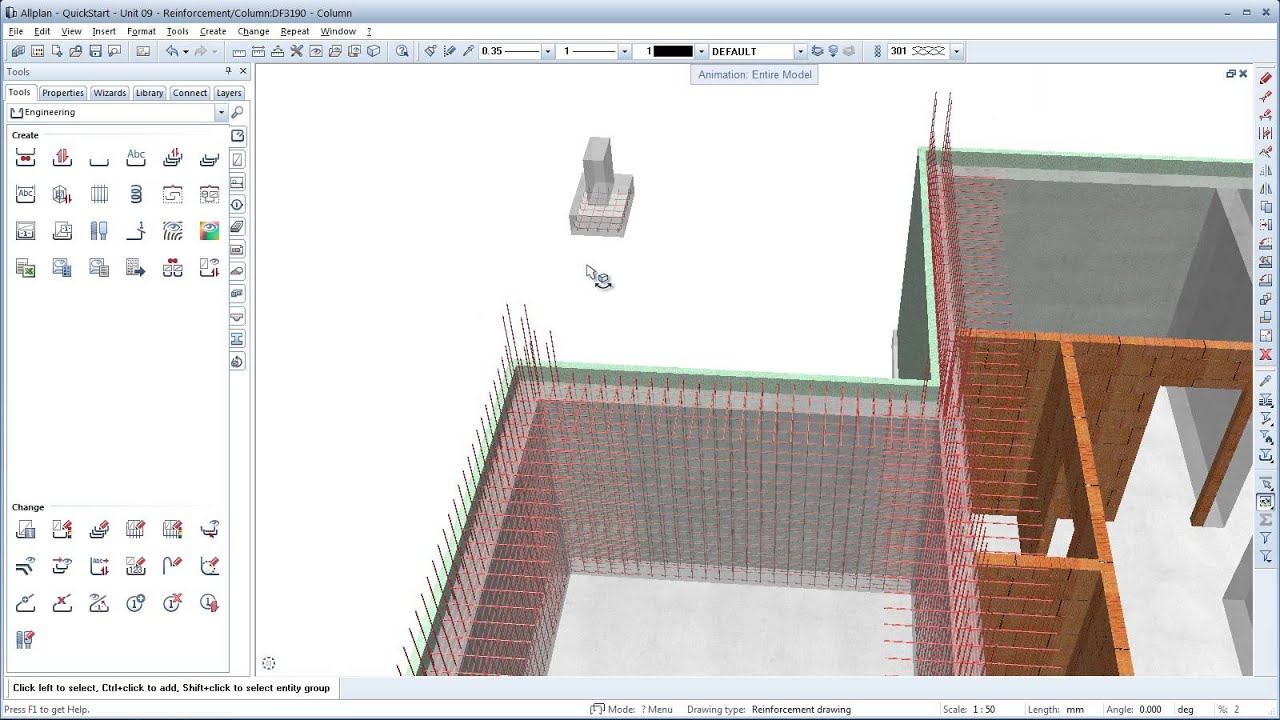Select the Abc label icon in Create
1280x720 pixels.
136,157
